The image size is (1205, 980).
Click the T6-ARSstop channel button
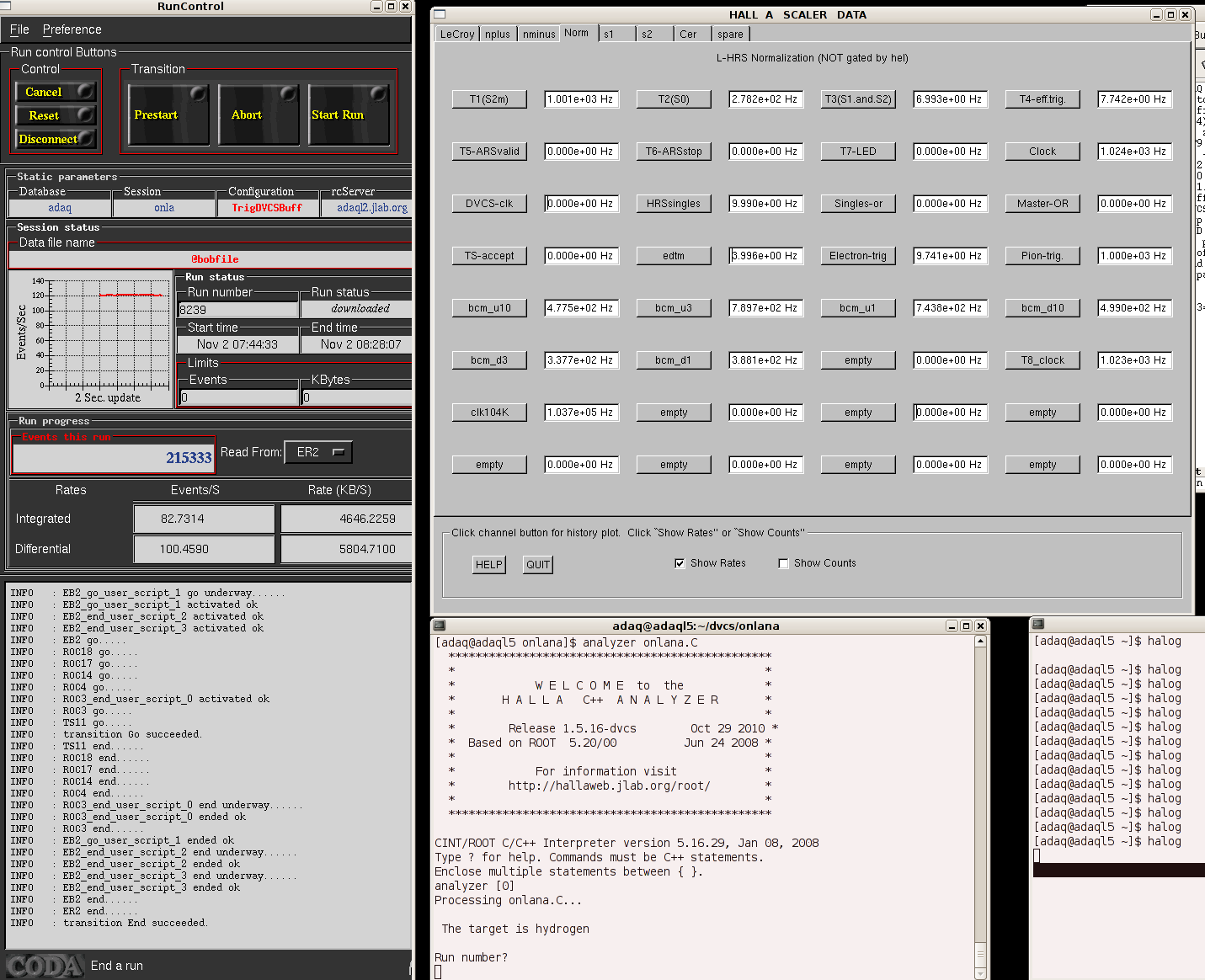coord(674,152)
